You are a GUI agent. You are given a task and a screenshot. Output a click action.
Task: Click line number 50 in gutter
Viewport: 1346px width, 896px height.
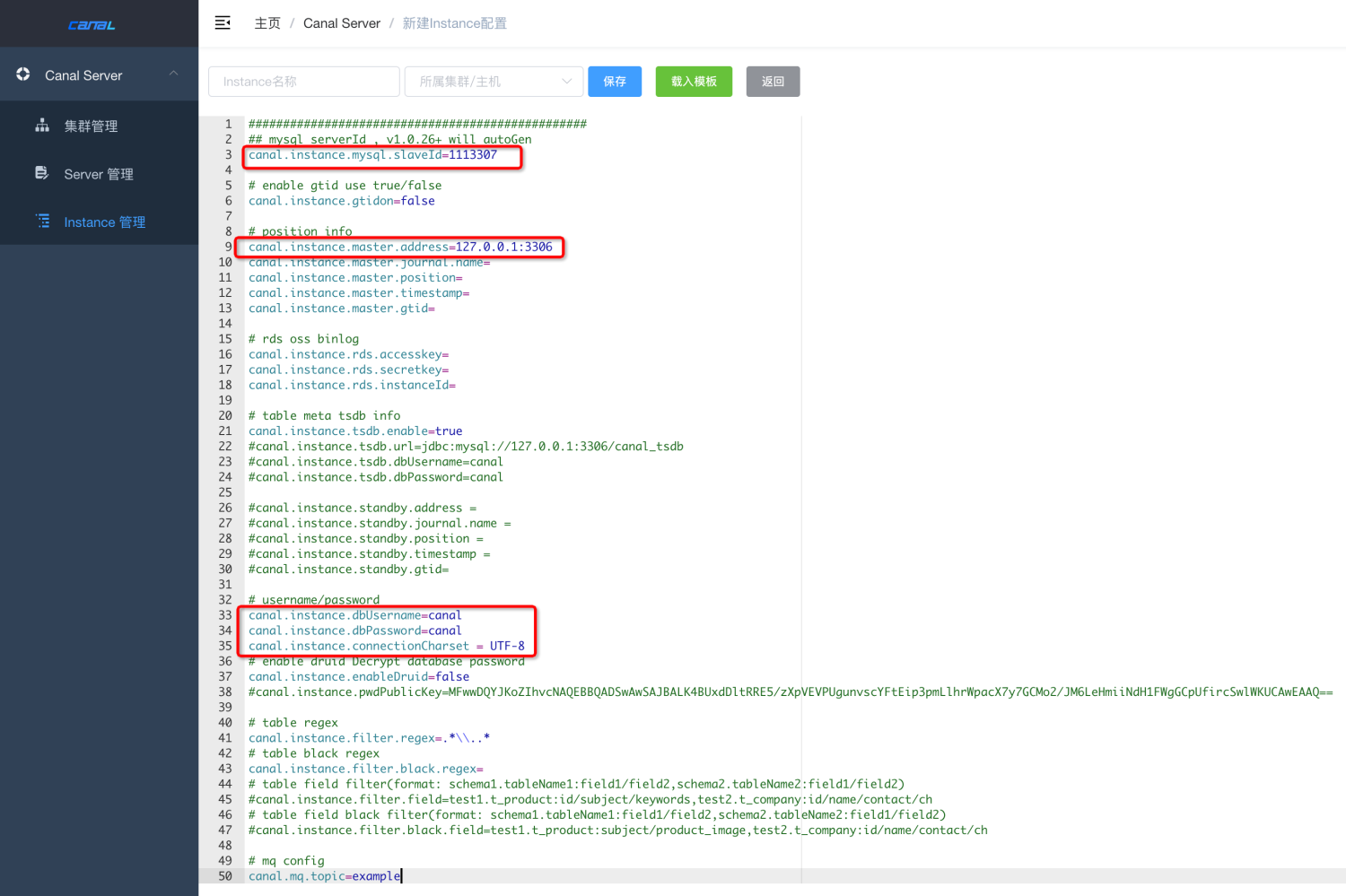coord(225,876)
